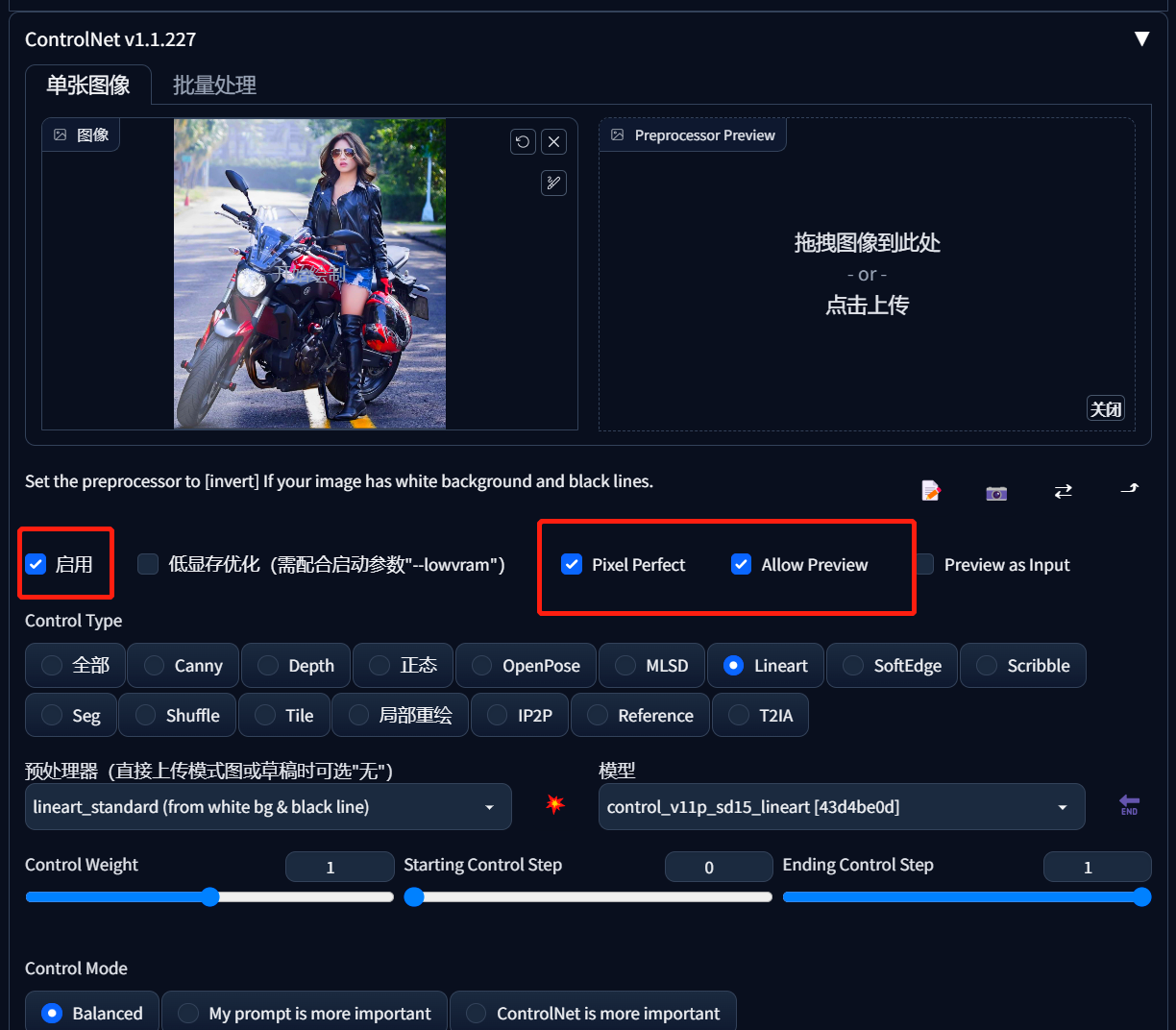
Task: Select the Tile control type
Action: click(283, 715)
